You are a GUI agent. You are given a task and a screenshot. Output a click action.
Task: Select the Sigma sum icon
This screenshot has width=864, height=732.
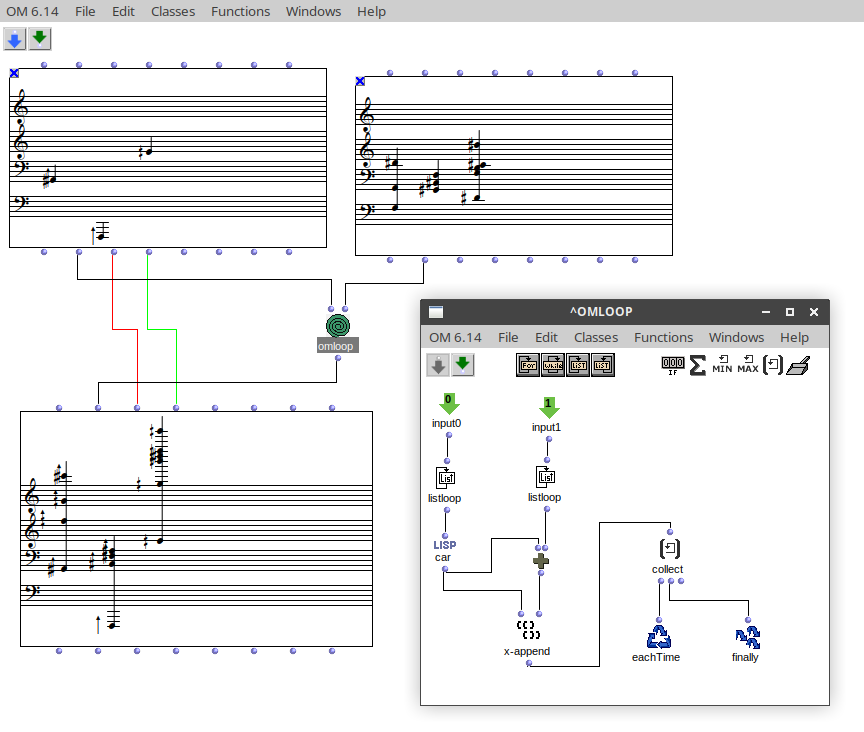click(698, 365)
